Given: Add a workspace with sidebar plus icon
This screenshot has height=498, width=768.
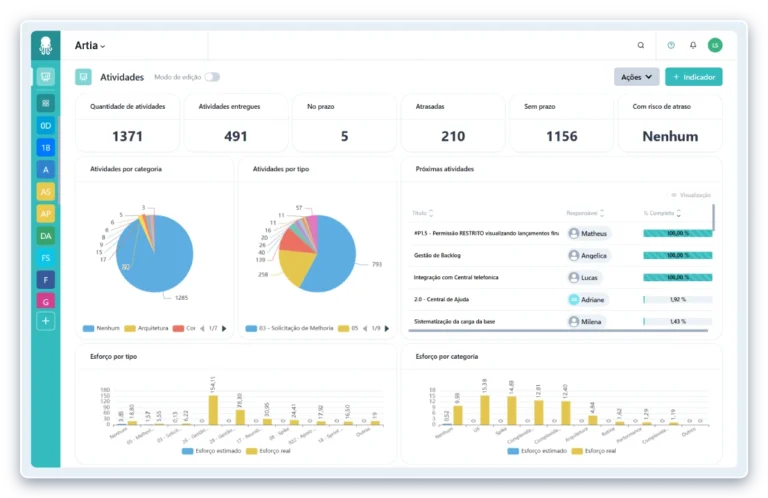Looking at the screenshot, I should 45,321.
